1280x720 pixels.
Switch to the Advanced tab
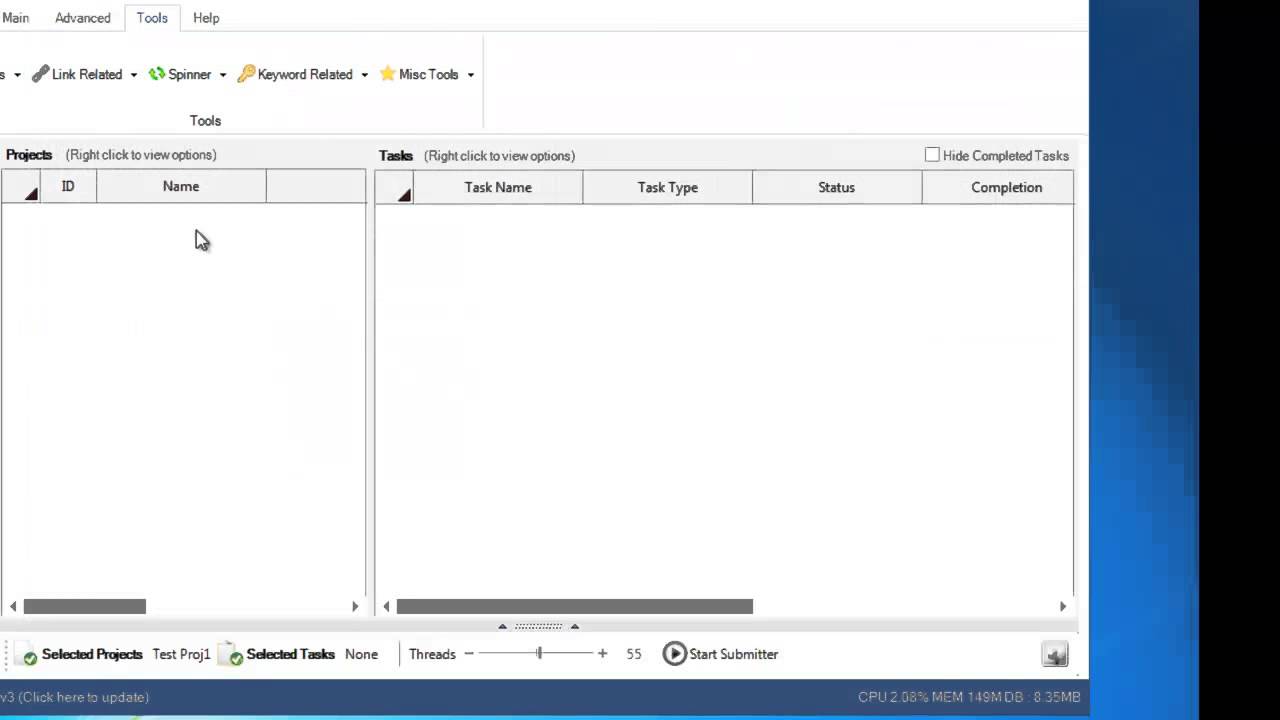tap(83, 18)
